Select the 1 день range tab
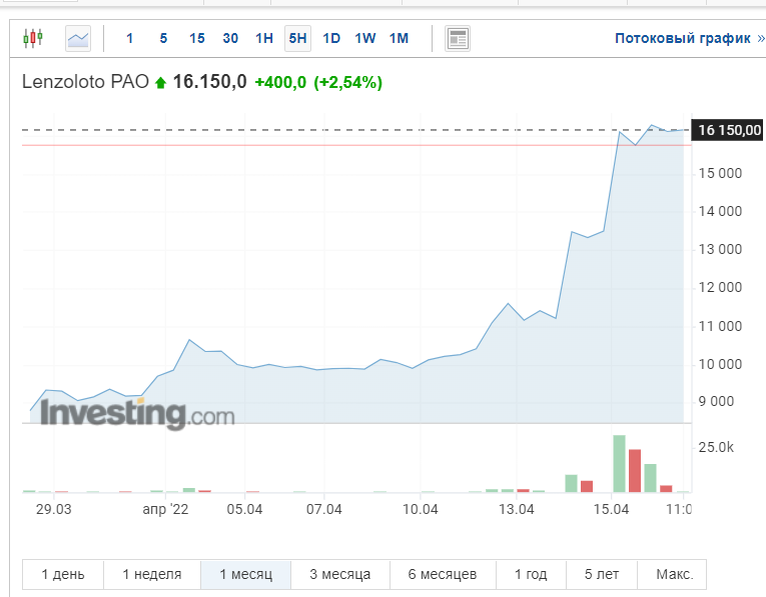 point(63,575)
